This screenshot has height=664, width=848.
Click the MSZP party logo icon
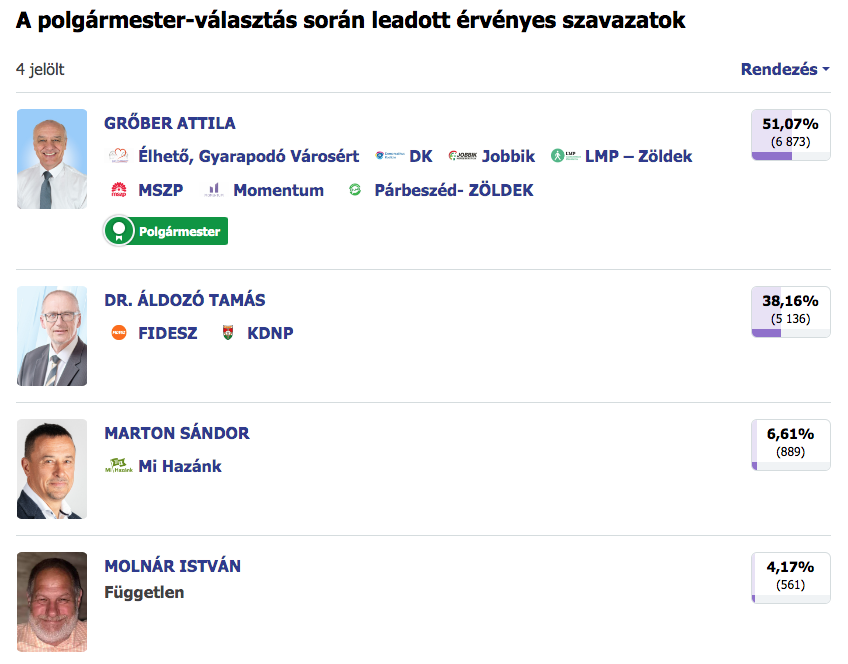(x=119, y=190)
